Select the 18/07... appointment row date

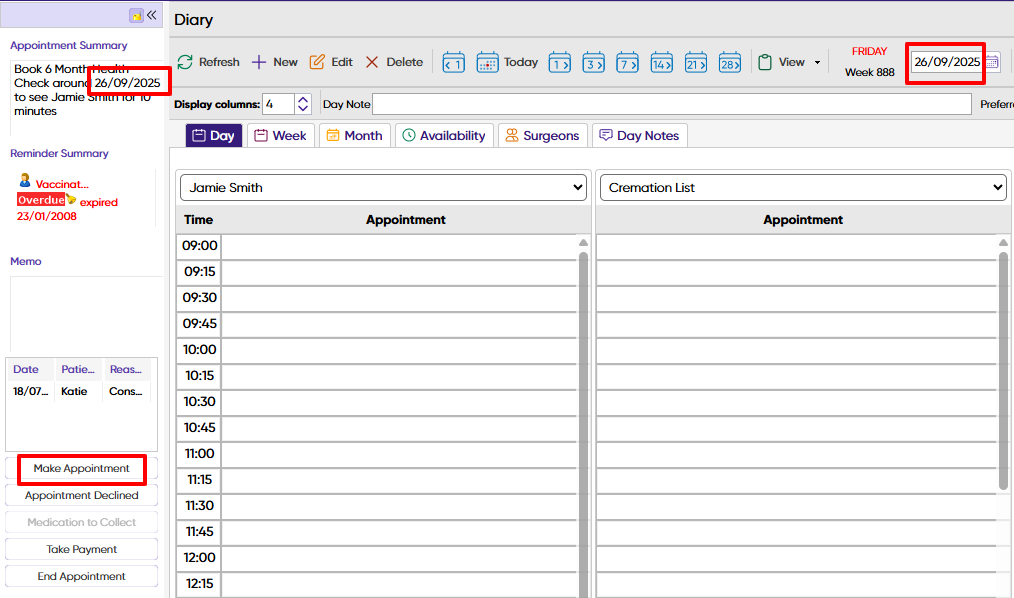coord(30,391)
